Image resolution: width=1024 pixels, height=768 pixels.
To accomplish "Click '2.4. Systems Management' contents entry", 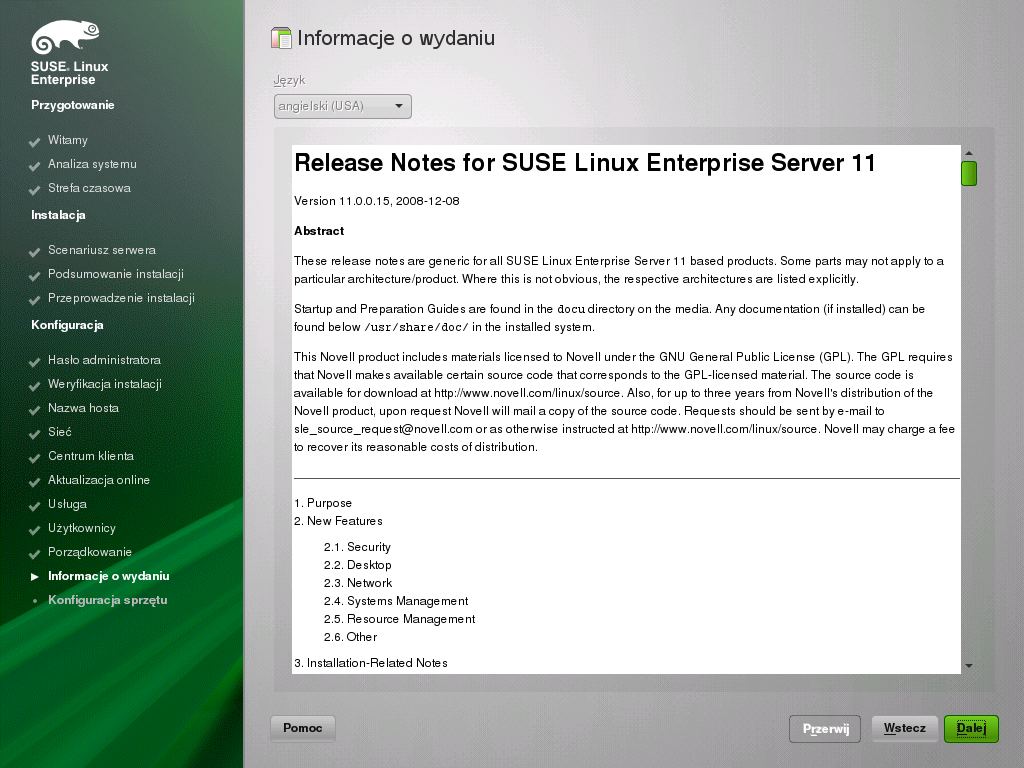I will click(x=396, y=601).
